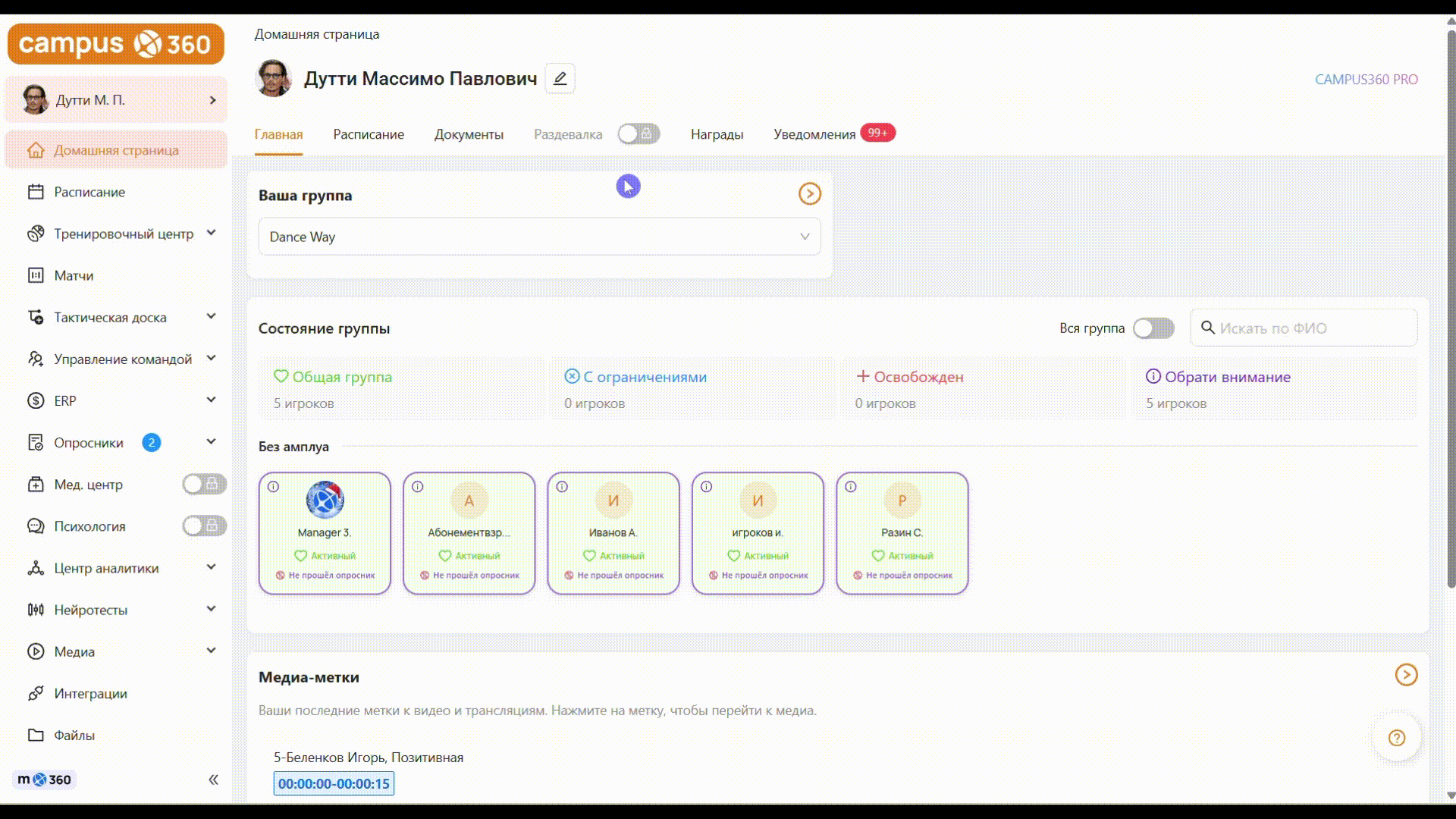Click the help question mark floating button
The image size is (1456, 819).
pyautogui.click(x=1396, y=738)
